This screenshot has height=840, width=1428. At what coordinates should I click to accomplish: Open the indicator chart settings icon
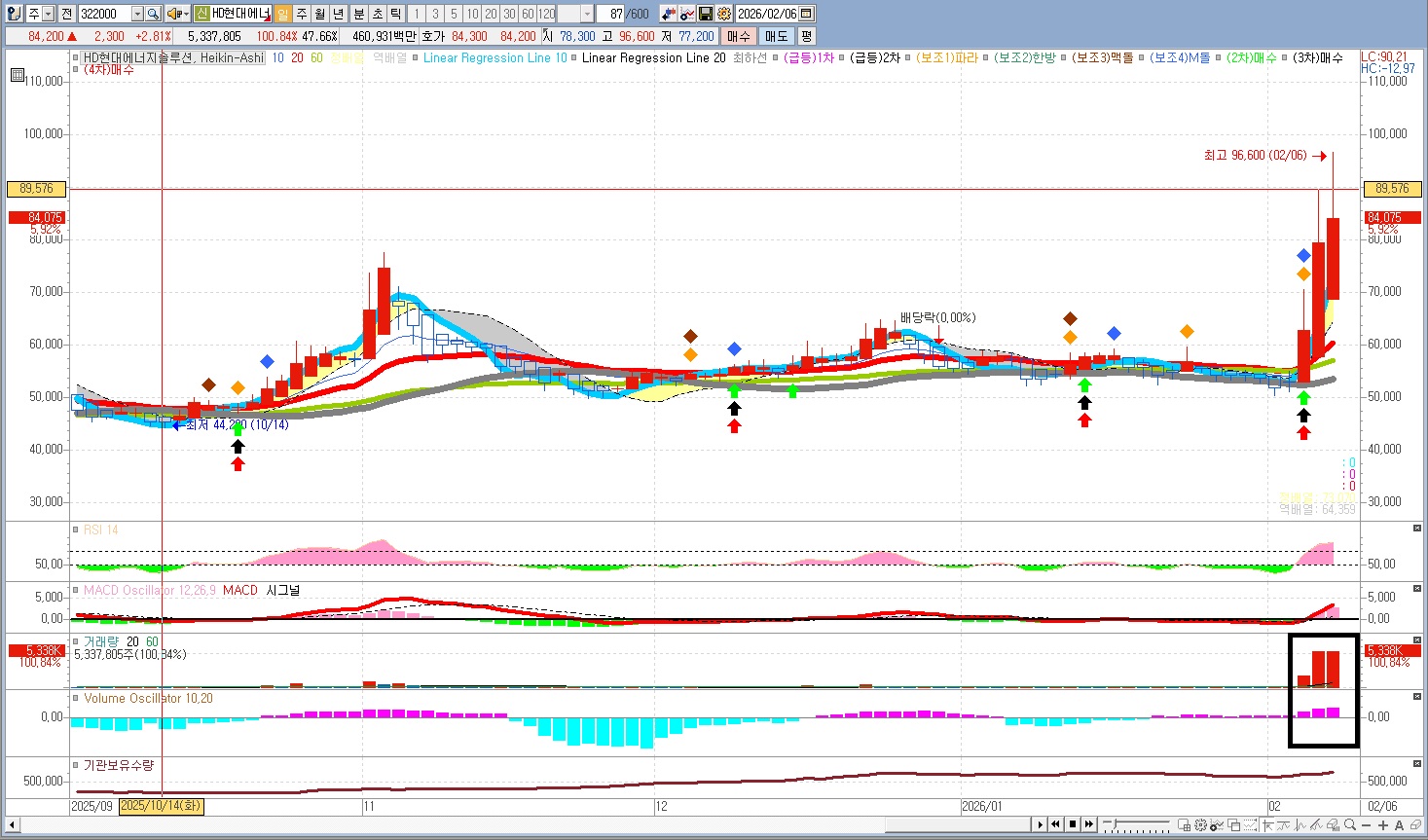pyautogui.click(x=687, y=14)
